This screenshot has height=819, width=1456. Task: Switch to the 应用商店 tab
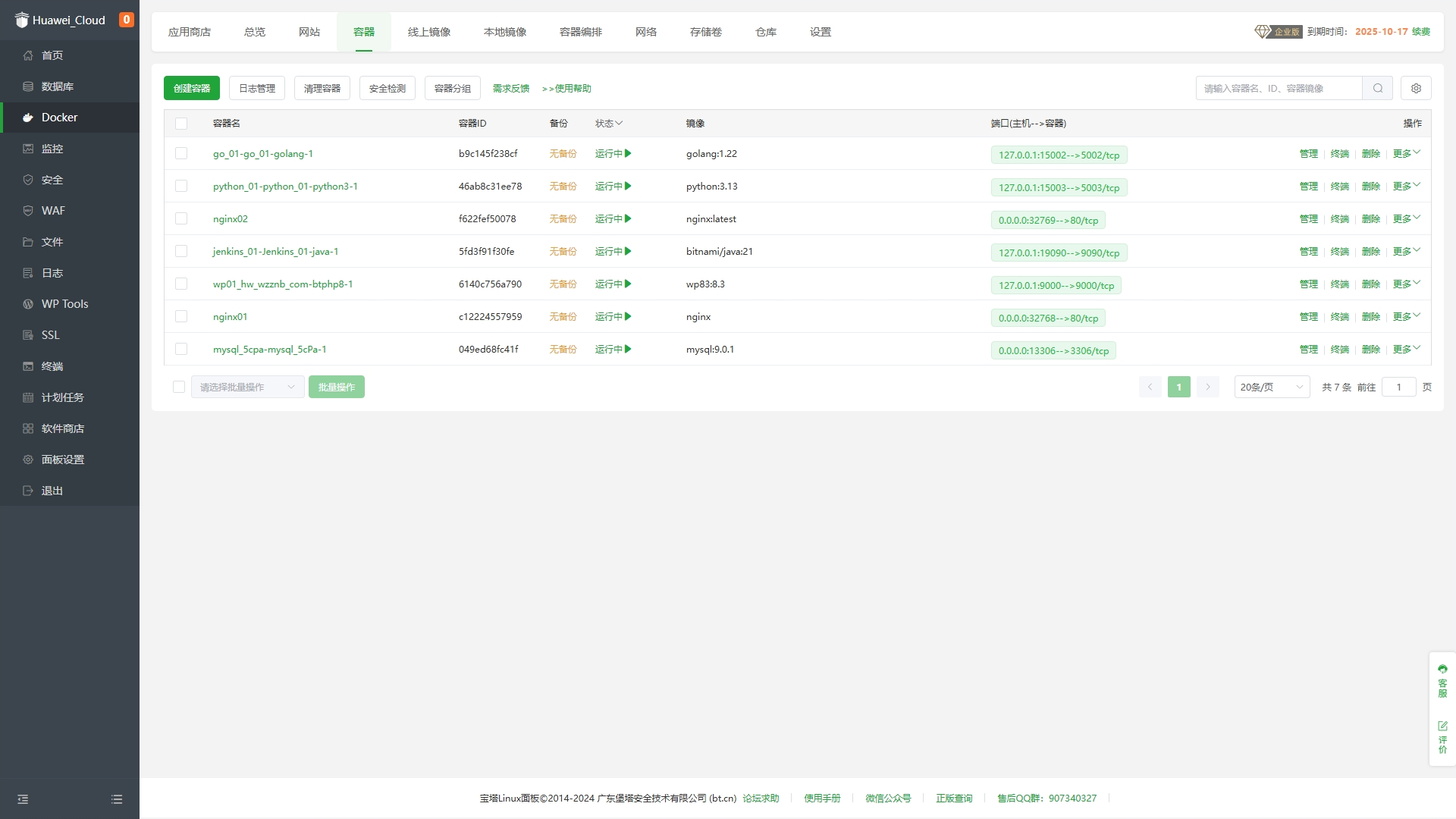click(190, 32)
